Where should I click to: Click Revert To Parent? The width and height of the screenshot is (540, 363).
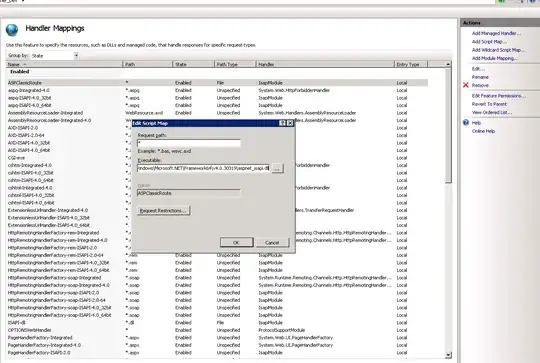pos(489,104)
